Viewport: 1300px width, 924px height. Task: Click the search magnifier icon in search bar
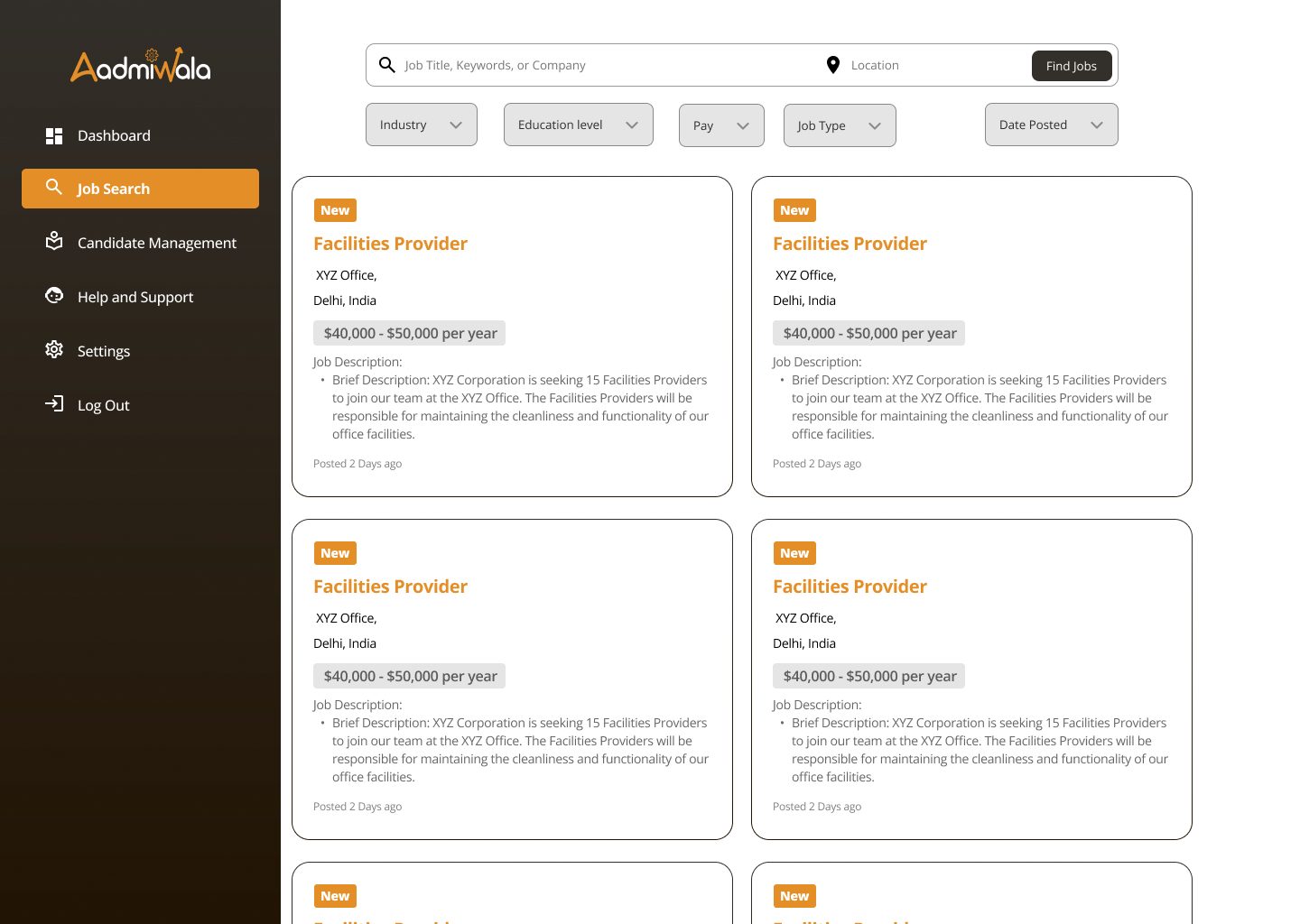(387, 65)
